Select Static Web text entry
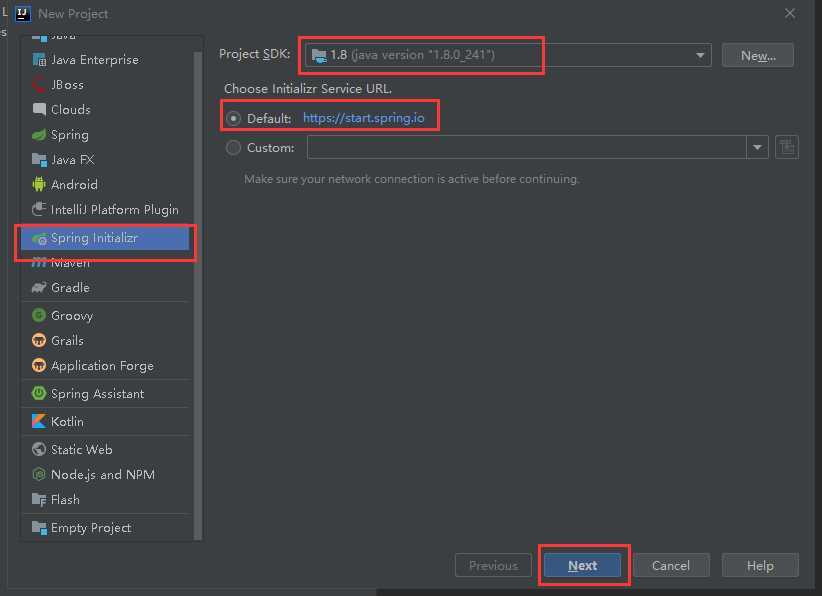The width and height of the screenshot is (822, 596). pos(82,449)
